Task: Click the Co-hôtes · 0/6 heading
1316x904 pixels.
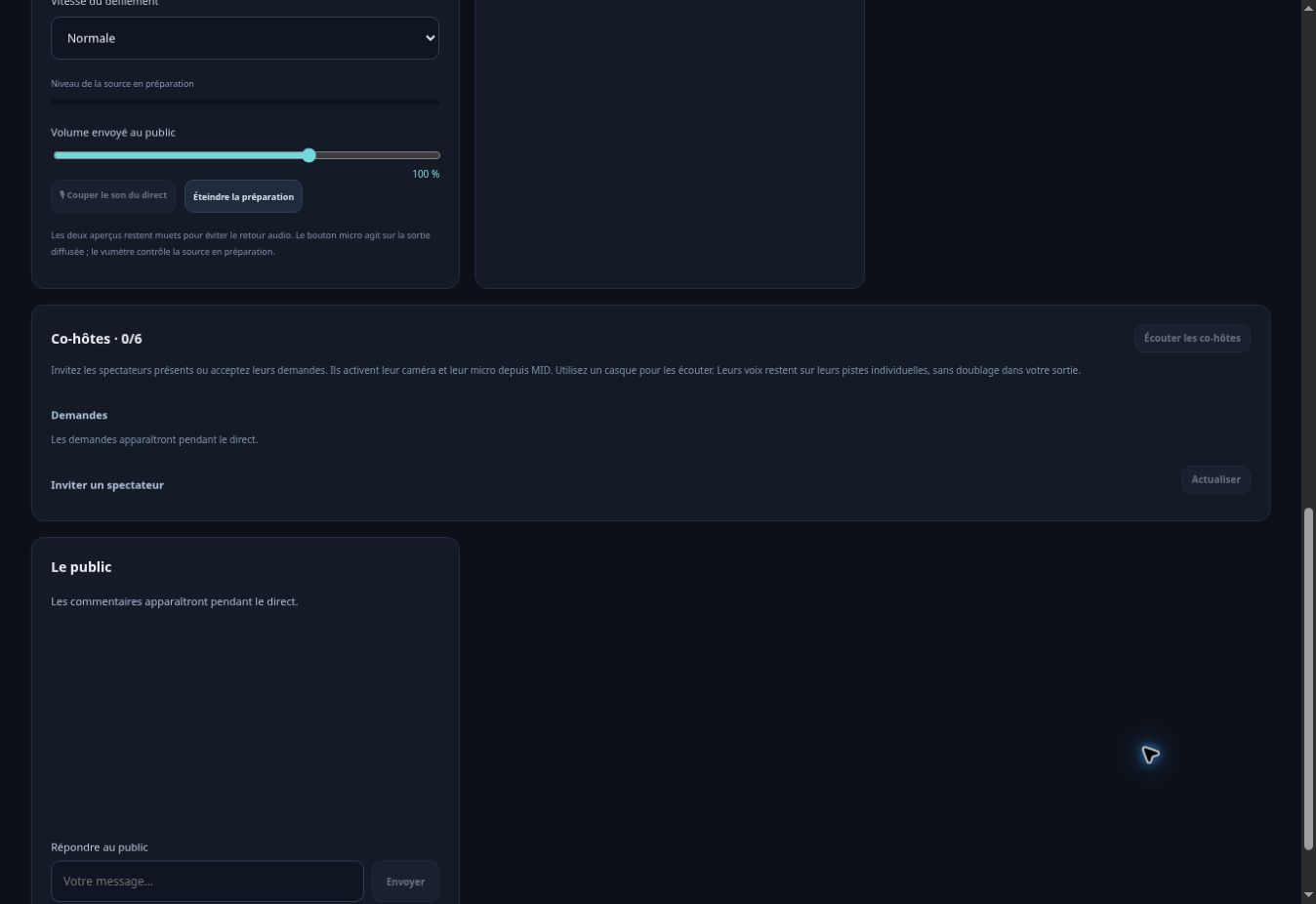Action: coord(97,339)
